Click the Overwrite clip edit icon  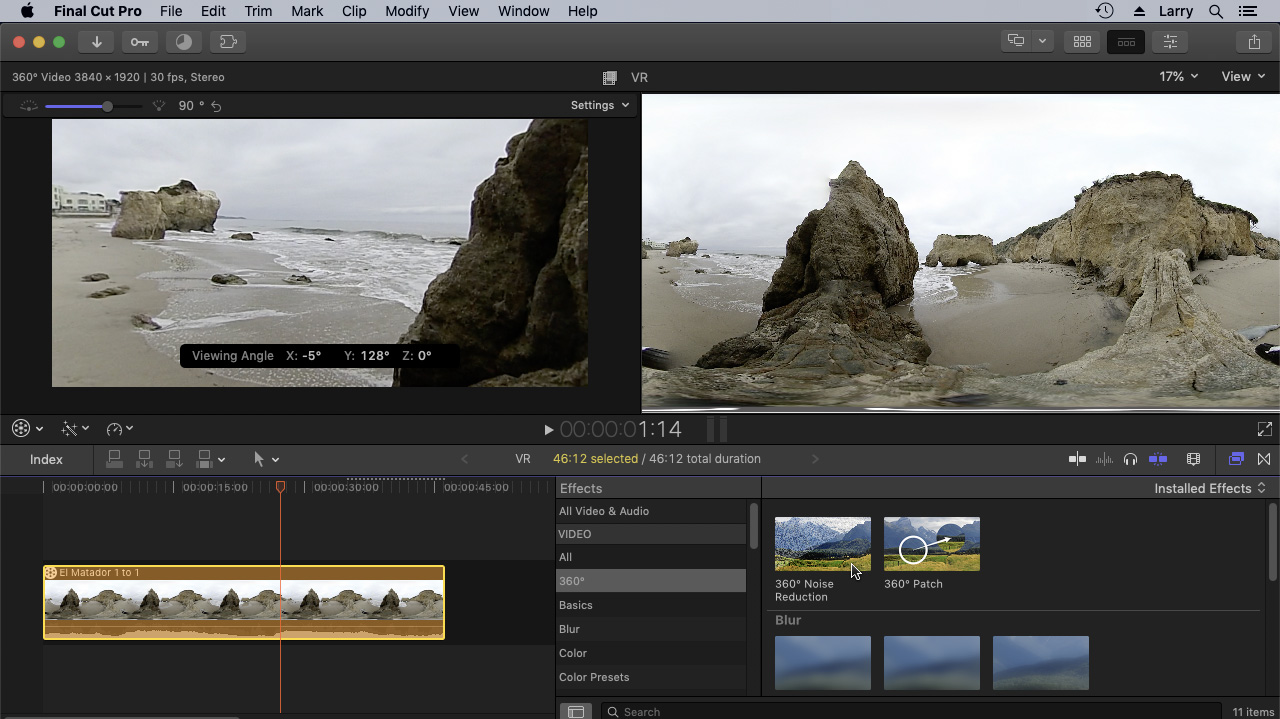(204, 459)
